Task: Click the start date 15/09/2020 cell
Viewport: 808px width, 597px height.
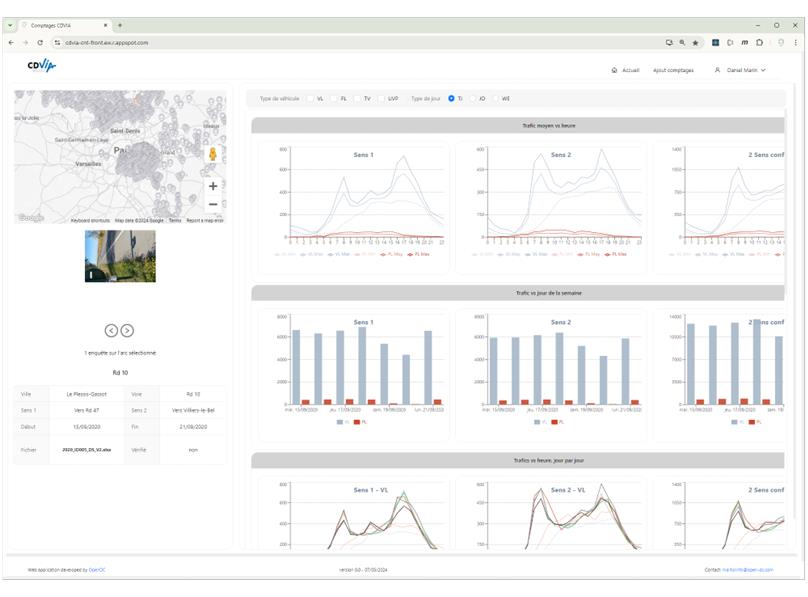Action: pos(87,427)
